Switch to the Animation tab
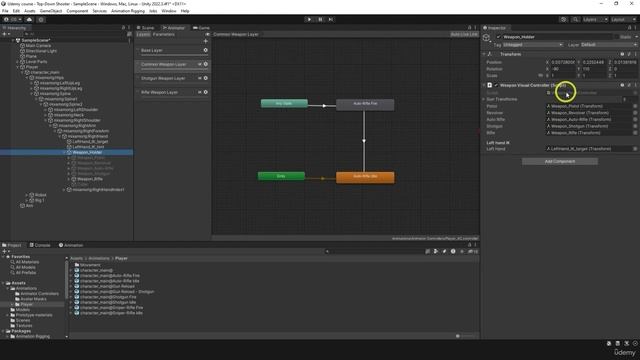640x360 pixels. click(x=71, y=245)
